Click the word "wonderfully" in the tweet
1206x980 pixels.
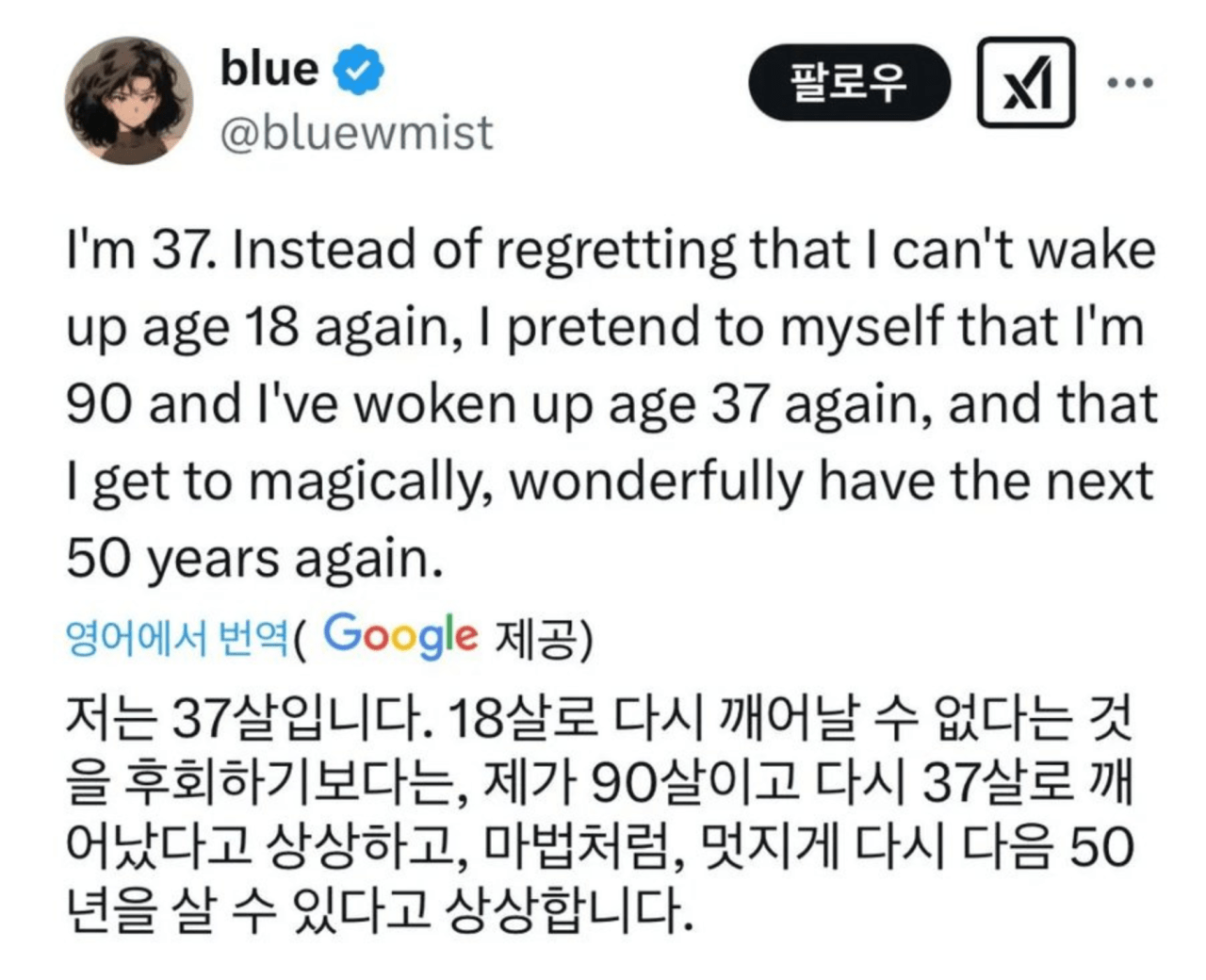656,482
